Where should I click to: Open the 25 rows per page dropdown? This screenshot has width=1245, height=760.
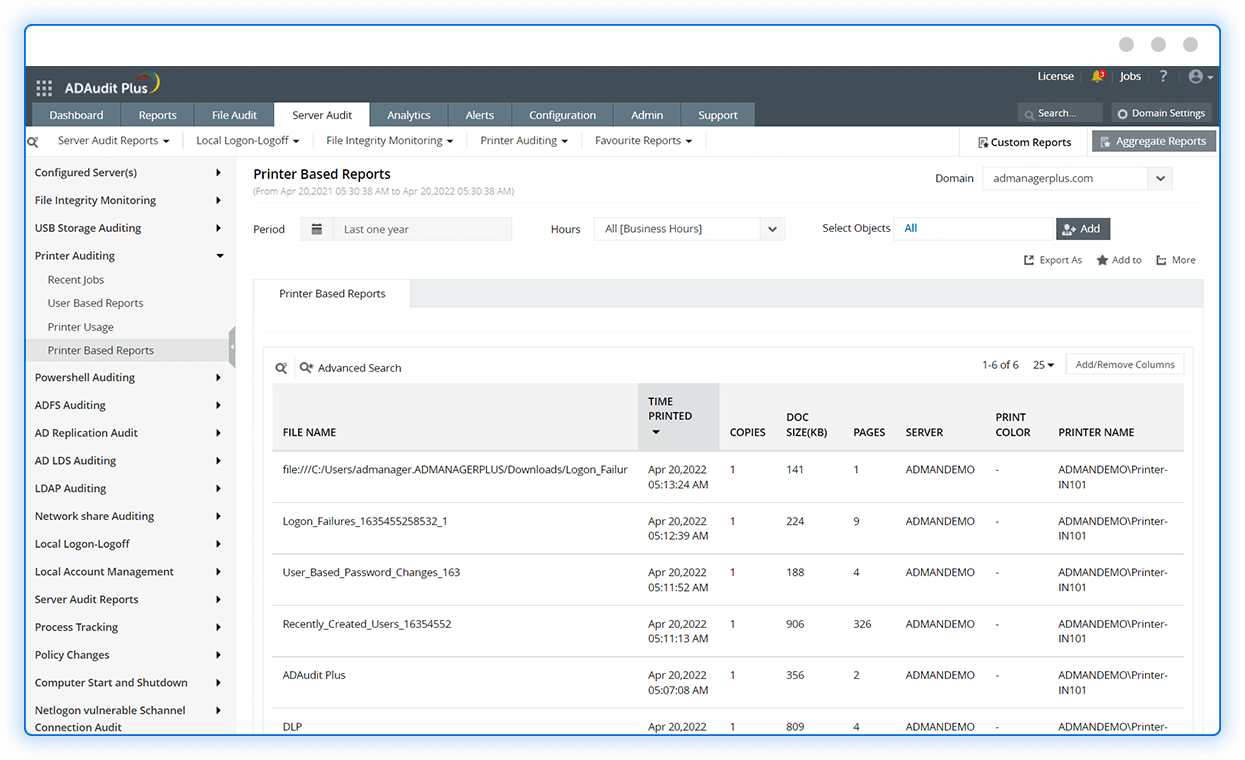tap(1043, 365)
